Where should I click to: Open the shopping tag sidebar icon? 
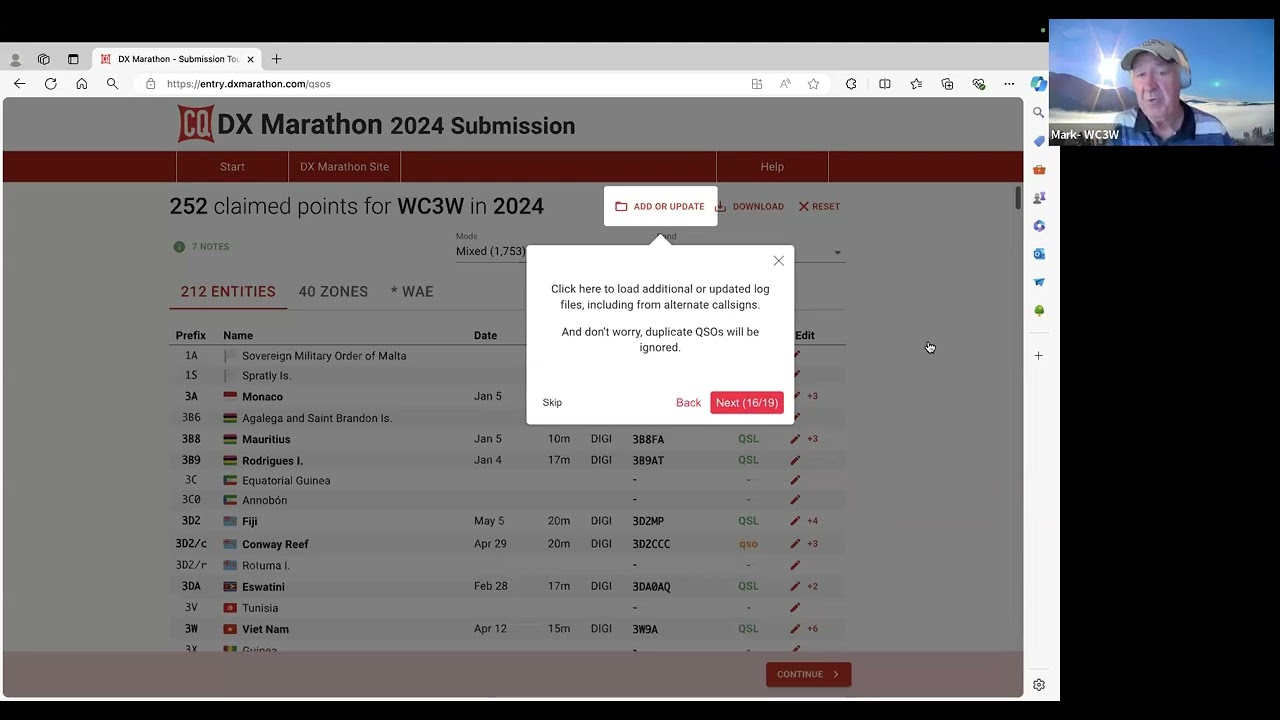1039,141
